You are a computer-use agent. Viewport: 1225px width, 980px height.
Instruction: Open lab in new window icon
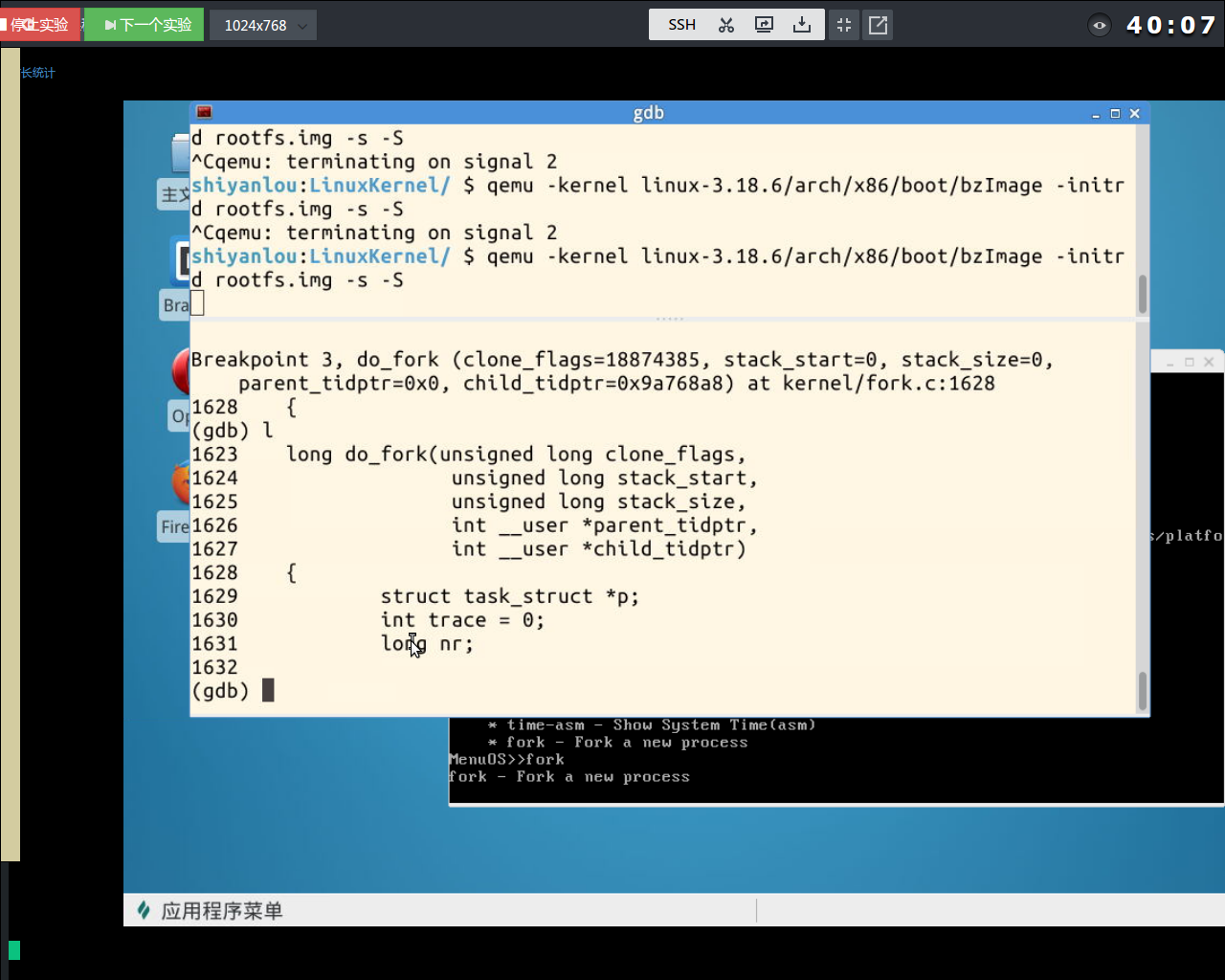pyautogui.click(x=878, y=25)
